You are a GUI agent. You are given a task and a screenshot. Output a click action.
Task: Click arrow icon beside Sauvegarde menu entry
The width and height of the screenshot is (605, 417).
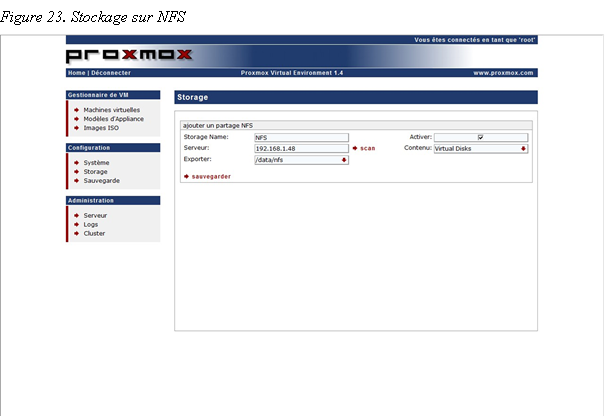[x=76, y=181]
